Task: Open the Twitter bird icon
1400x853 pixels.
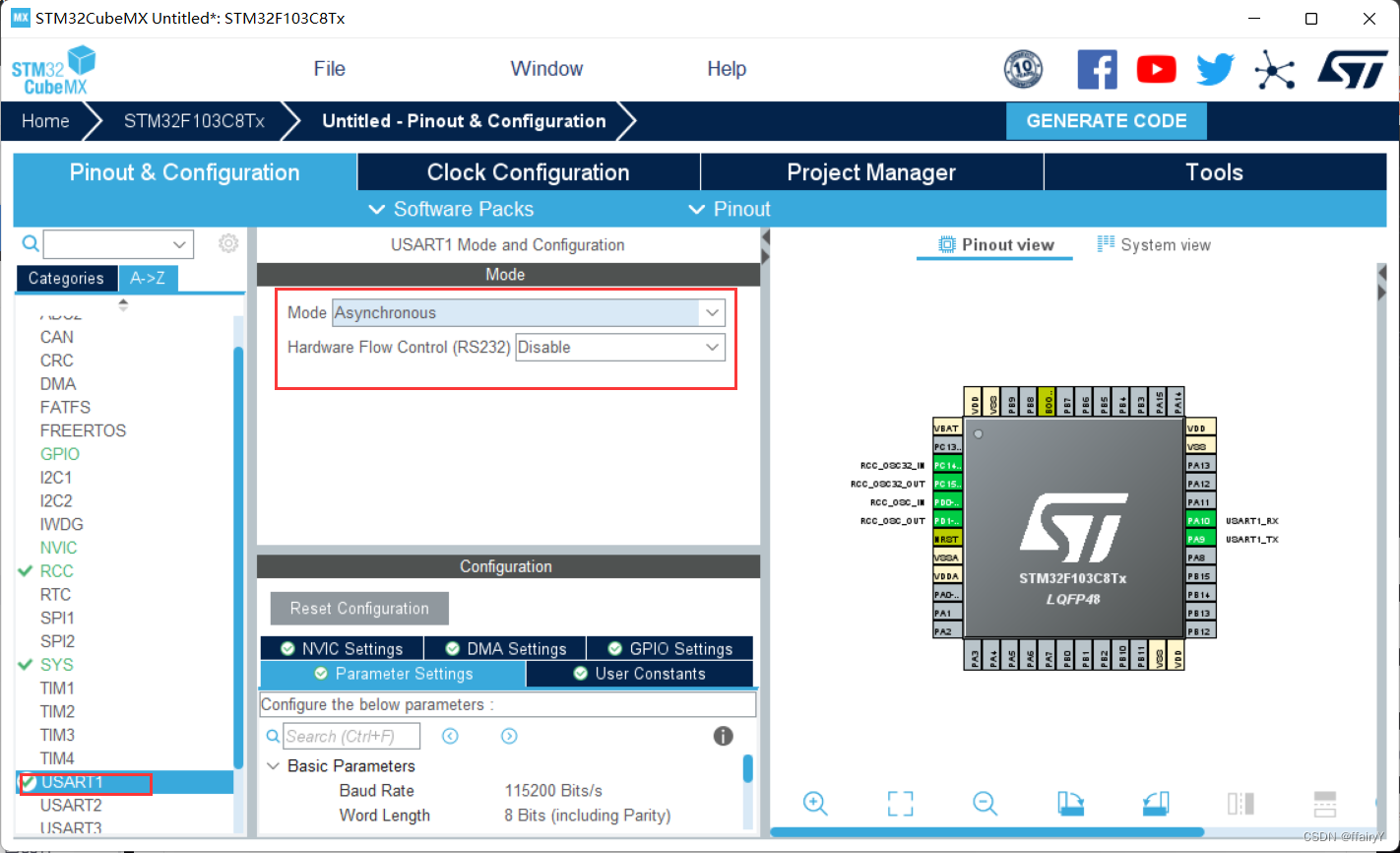Action: pyautogui.click(x=1216, y=69)
